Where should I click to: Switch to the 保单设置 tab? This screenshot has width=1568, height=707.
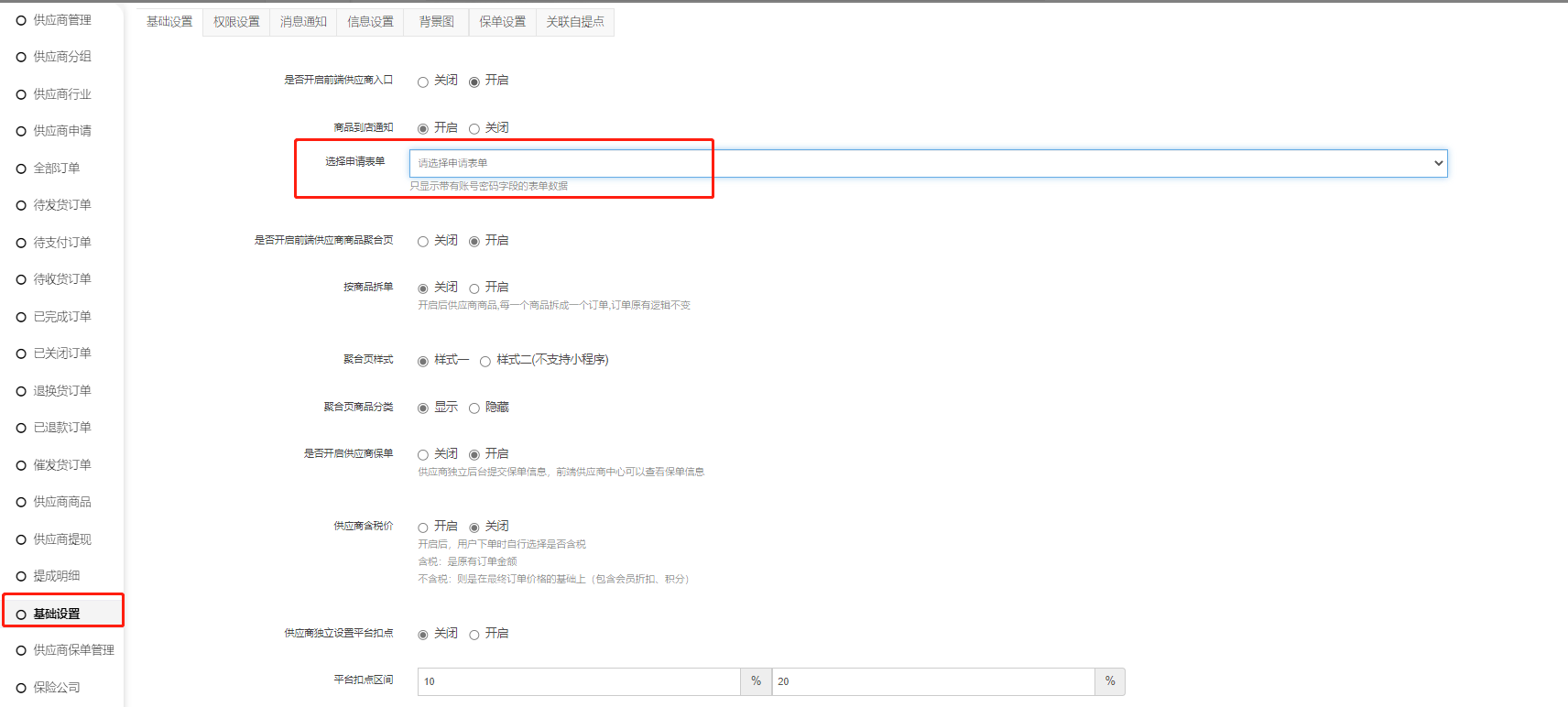(x=502, y=22)
